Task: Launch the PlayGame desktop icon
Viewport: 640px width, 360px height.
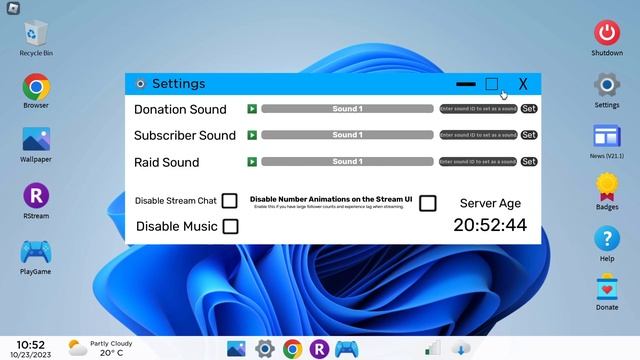Action: pyautogui.click(x=36, y=252)
